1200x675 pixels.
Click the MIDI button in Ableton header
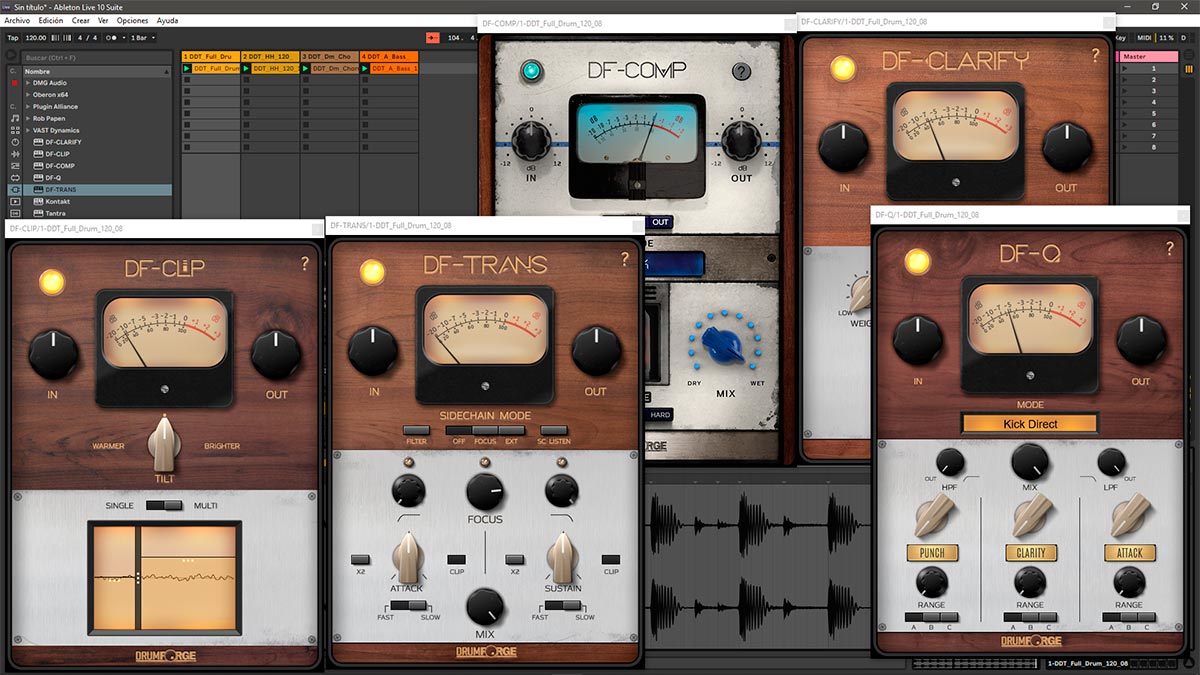tap(1146, 37)
